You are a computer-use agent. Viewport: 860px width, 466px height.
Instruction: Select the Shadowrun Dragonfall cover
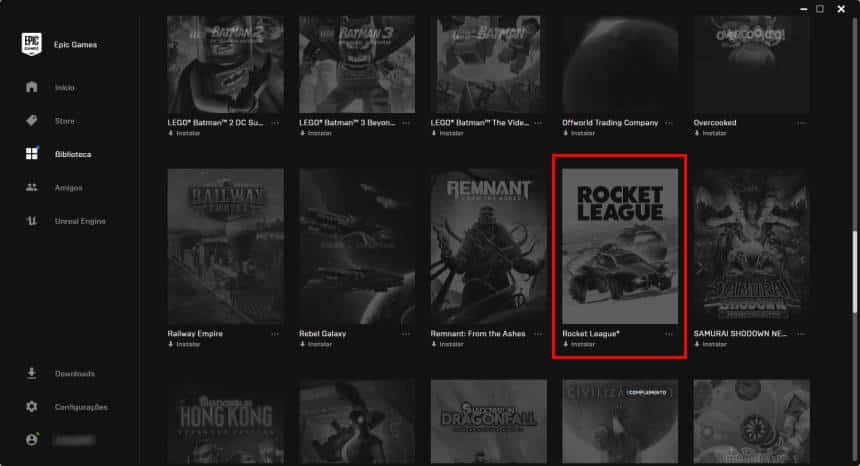click(x=489, y=422)
